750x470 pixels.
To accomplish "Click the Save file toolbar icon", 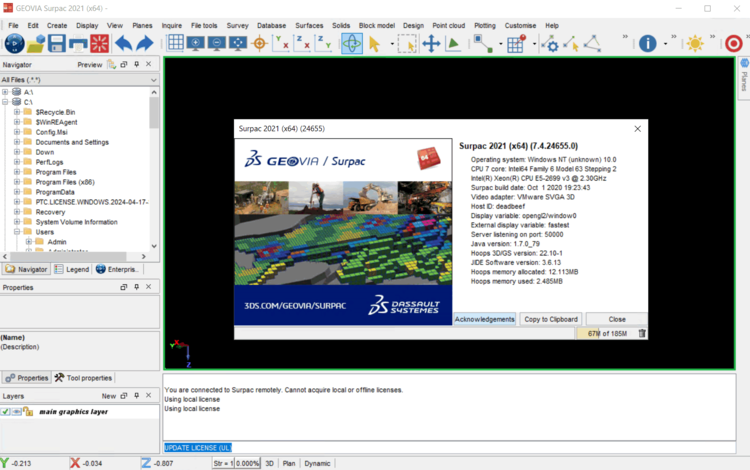I will (56, 43).
